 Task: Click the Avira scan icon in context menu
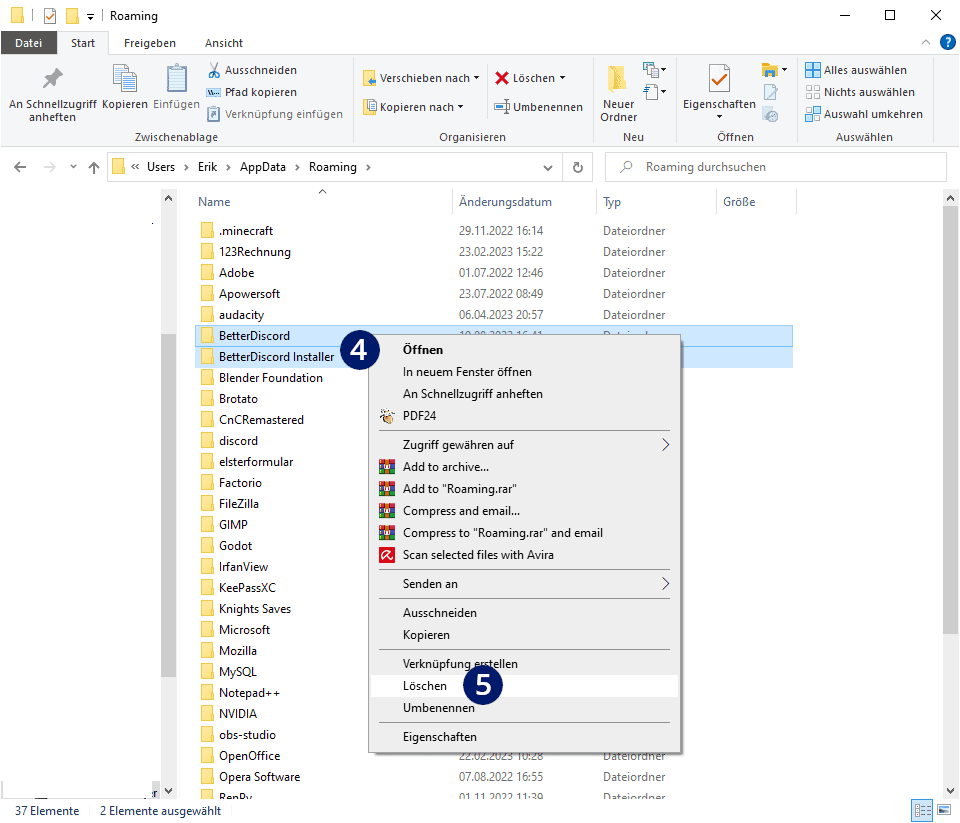(387, 555)
